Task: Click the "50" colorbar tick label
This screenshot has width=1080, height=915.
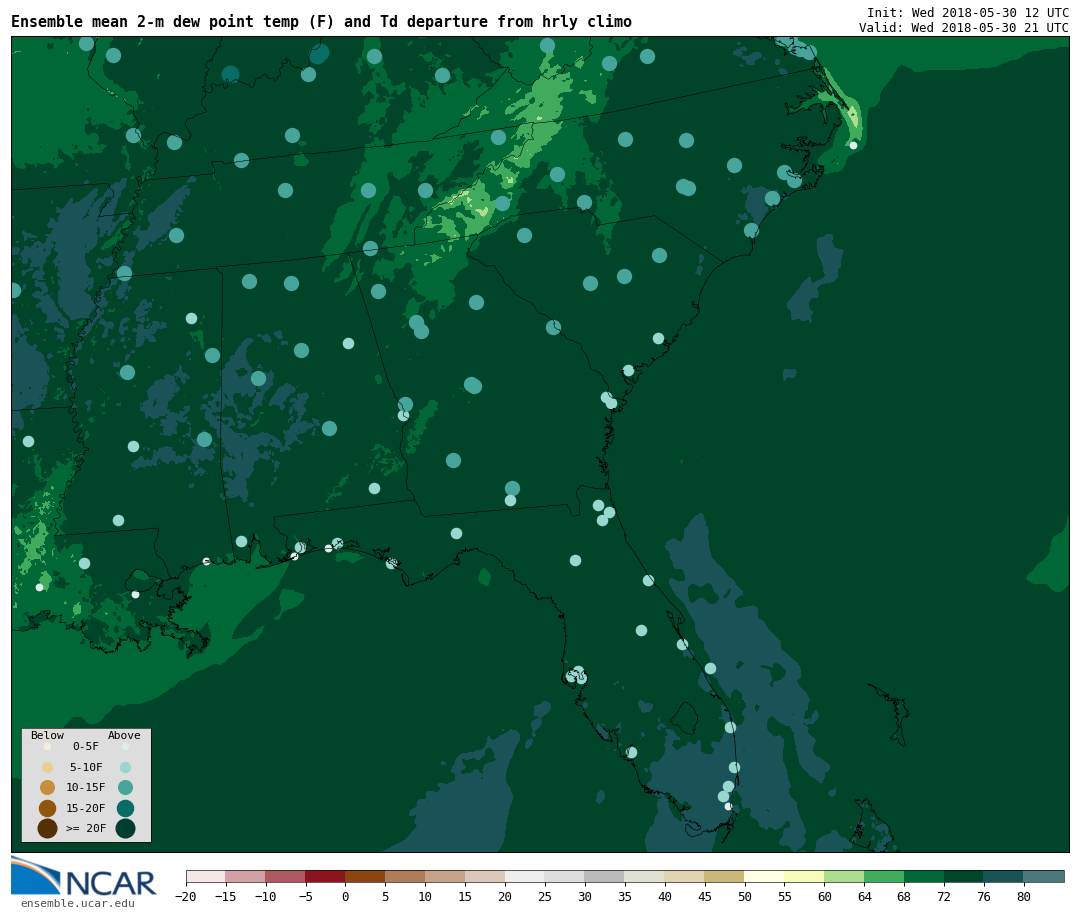Action: 745,896
